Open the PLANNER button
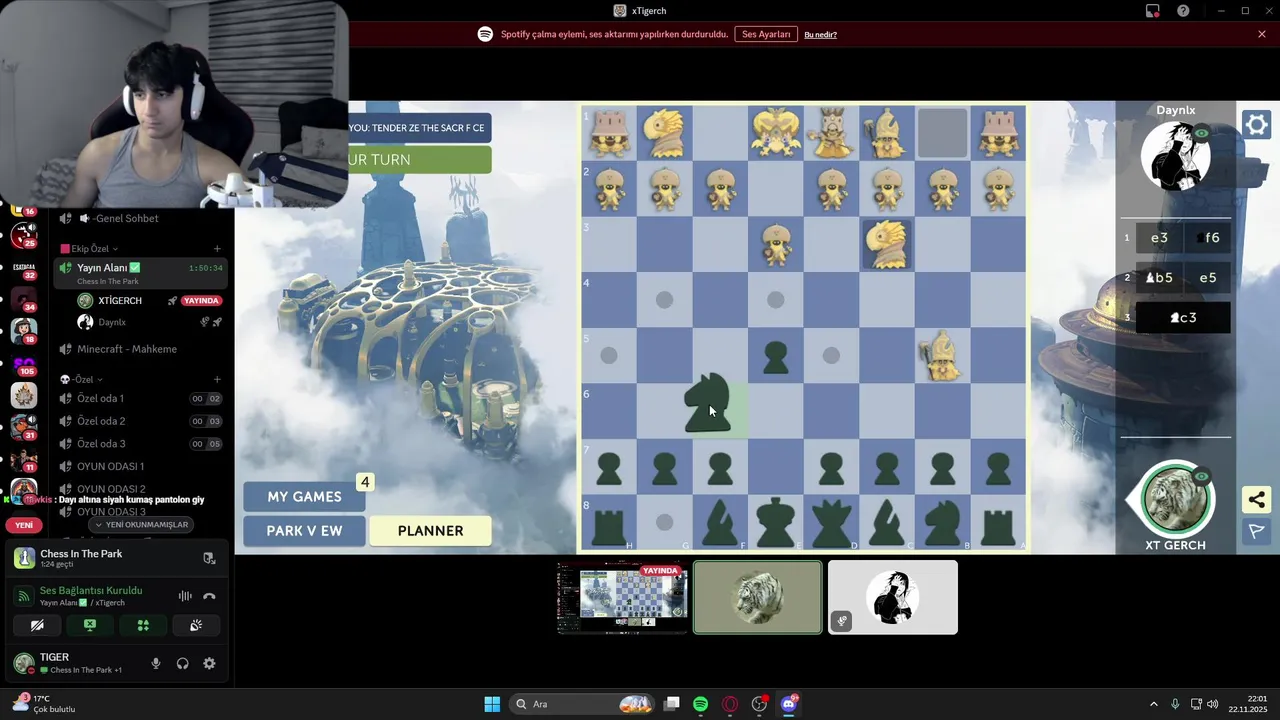Screen dimensions: 1280x720 430,531
